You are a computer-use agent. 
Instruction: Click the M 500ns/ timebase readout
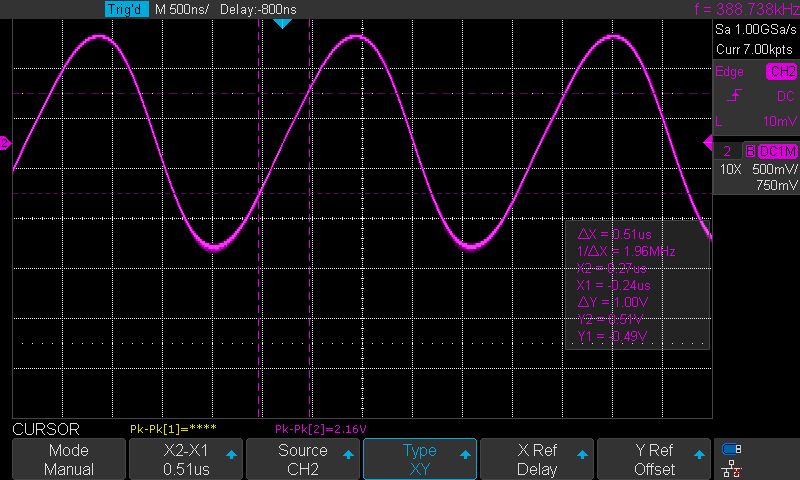click(x=182, y=9)
